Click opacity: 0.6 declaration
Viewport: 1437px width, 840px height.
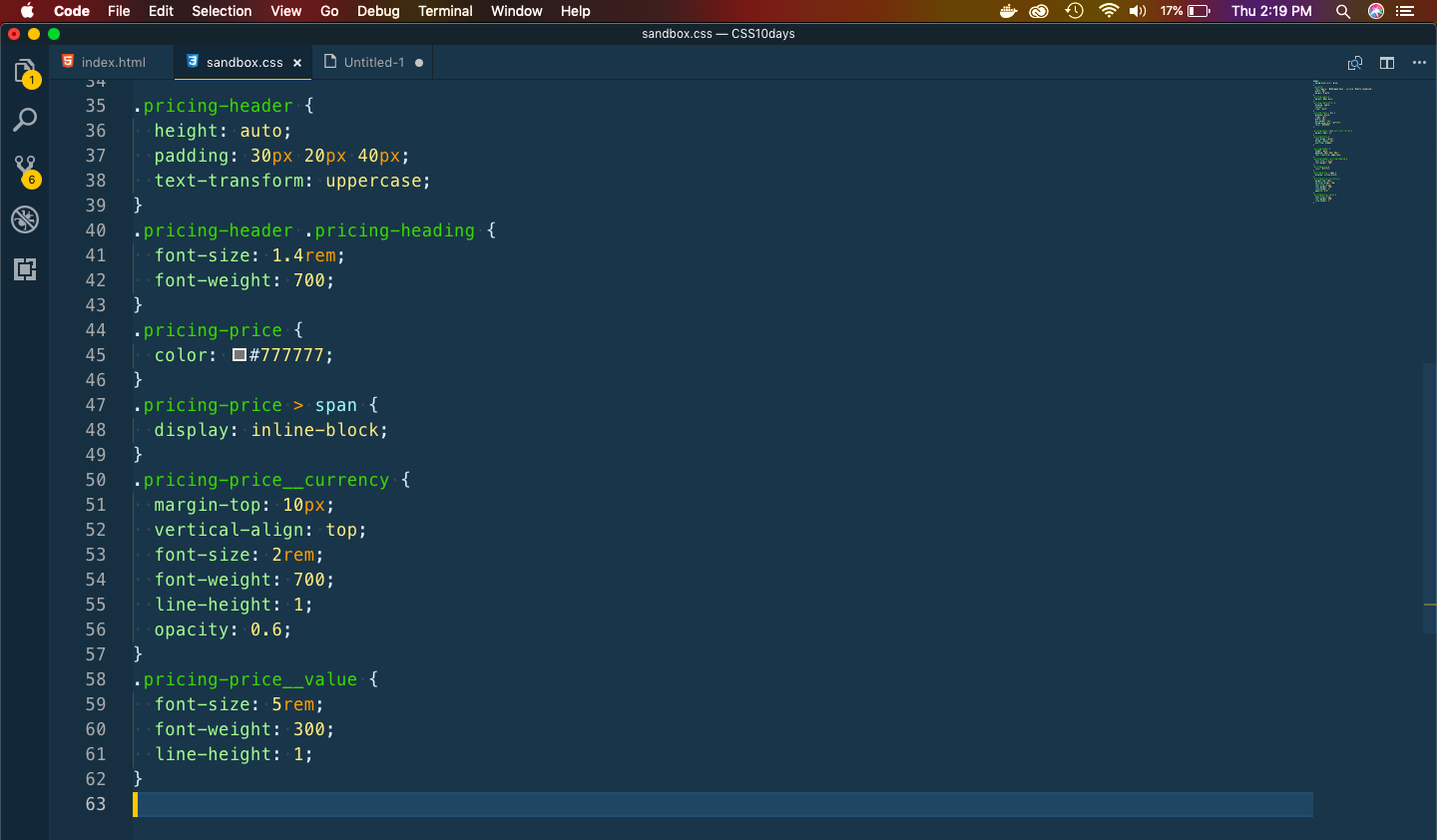tap(223, 630)
